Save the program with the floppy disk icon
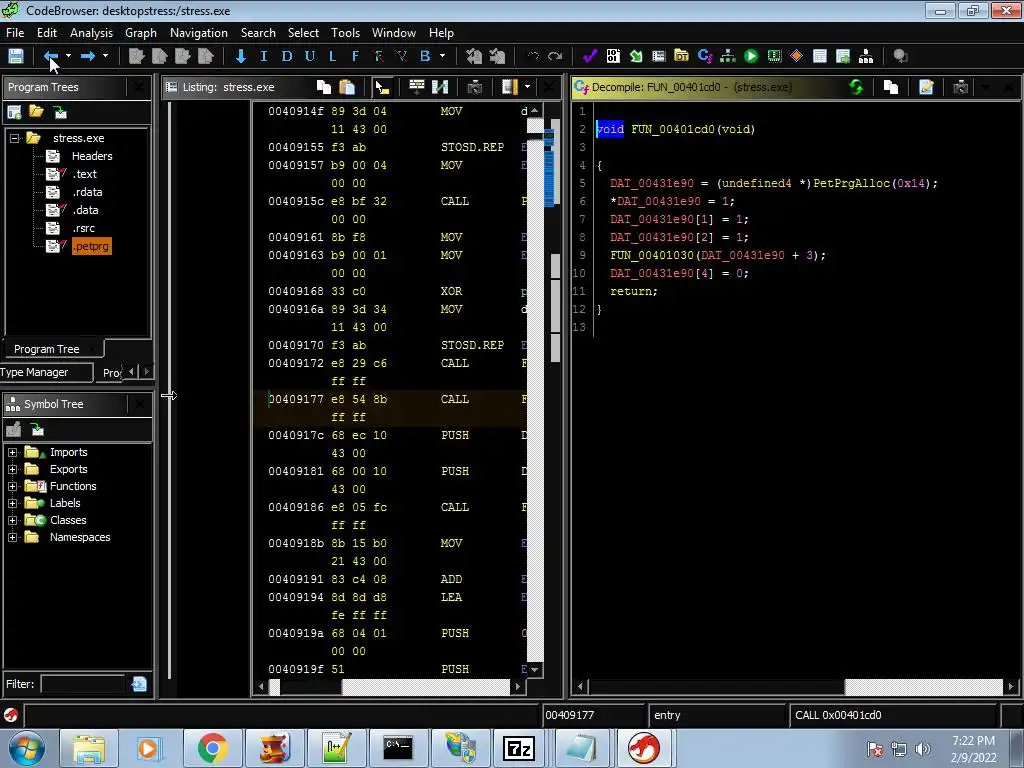The image size is (1024, 768). (x=16, y=56)
